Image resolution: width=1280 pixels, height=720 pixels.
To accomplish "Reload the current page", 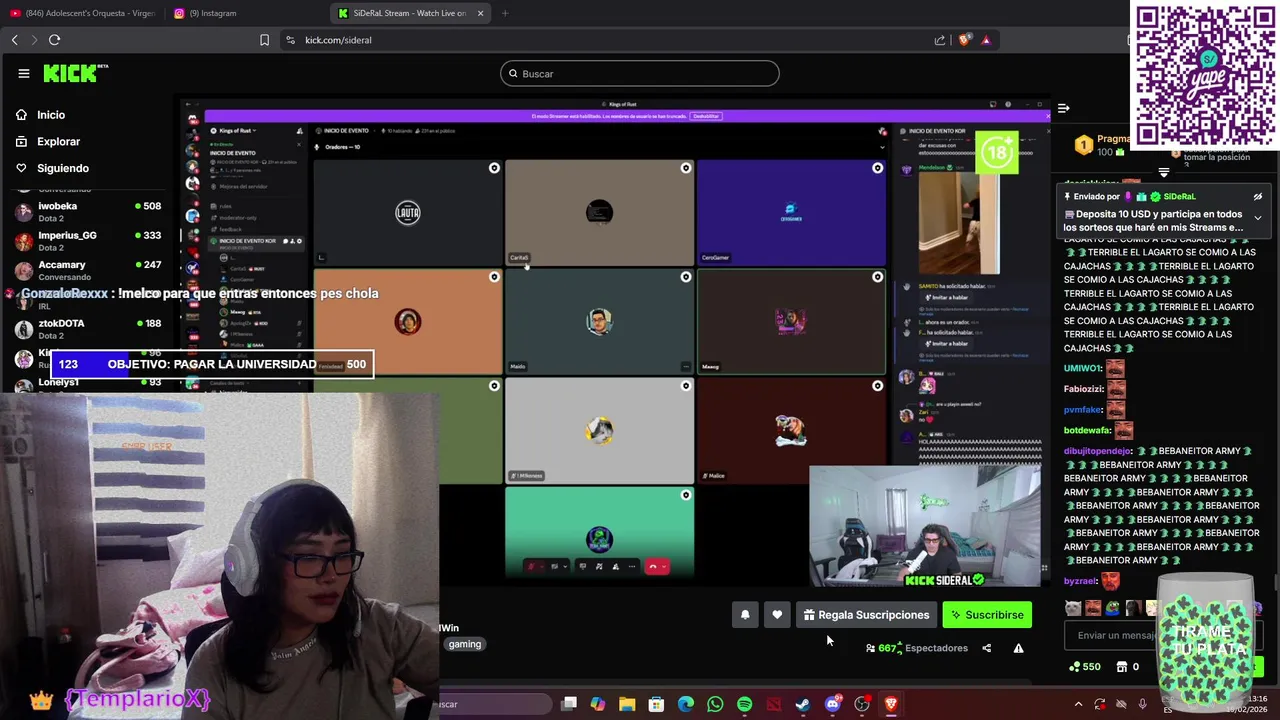I will pos(54,40).
